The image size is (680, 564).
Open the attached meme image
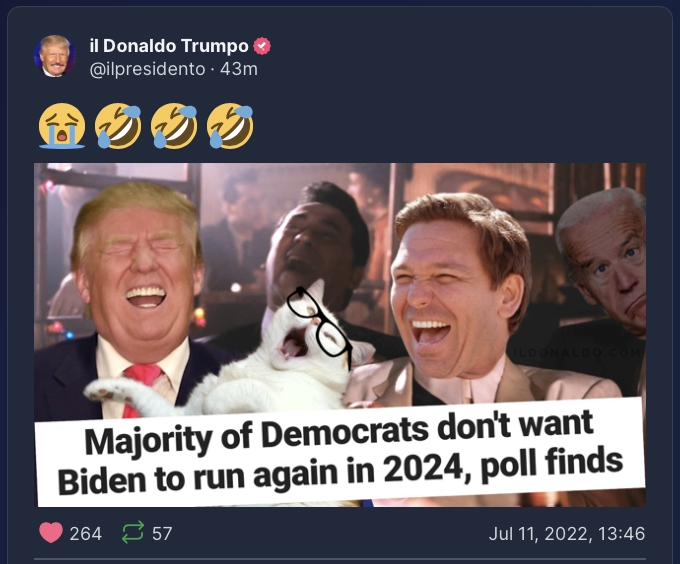click(x=340, y=335)
